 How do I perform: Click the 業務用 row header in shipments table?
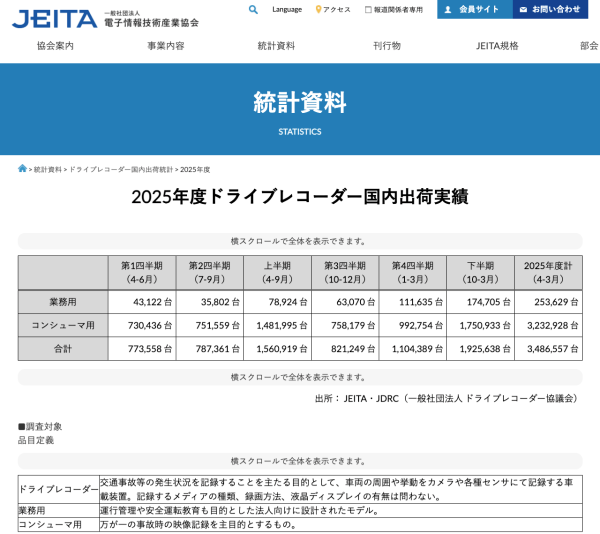[63, 302]
